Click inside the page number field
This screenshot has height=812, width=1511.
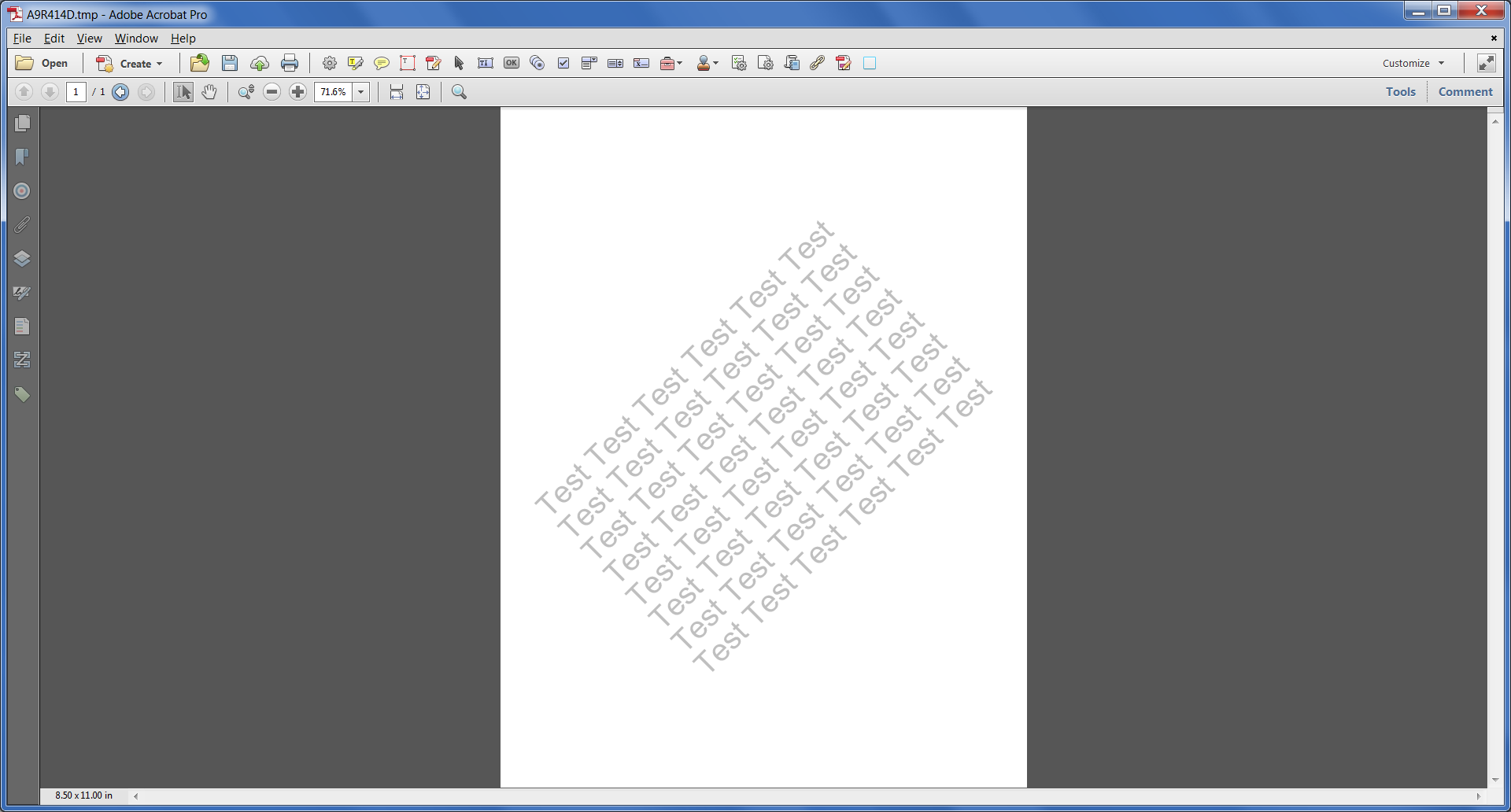[76, 92]
